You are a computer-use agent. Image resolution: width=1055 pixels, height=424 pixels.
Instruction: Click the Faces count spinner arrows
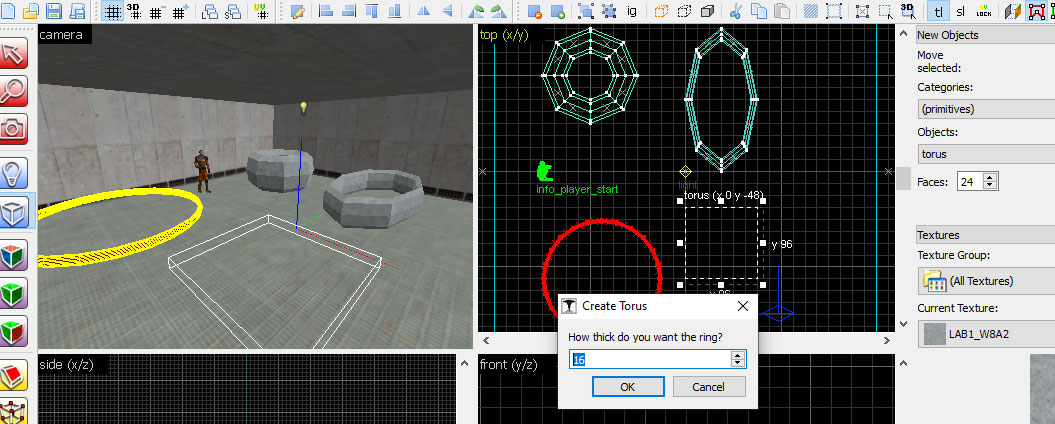pos(990,182)
